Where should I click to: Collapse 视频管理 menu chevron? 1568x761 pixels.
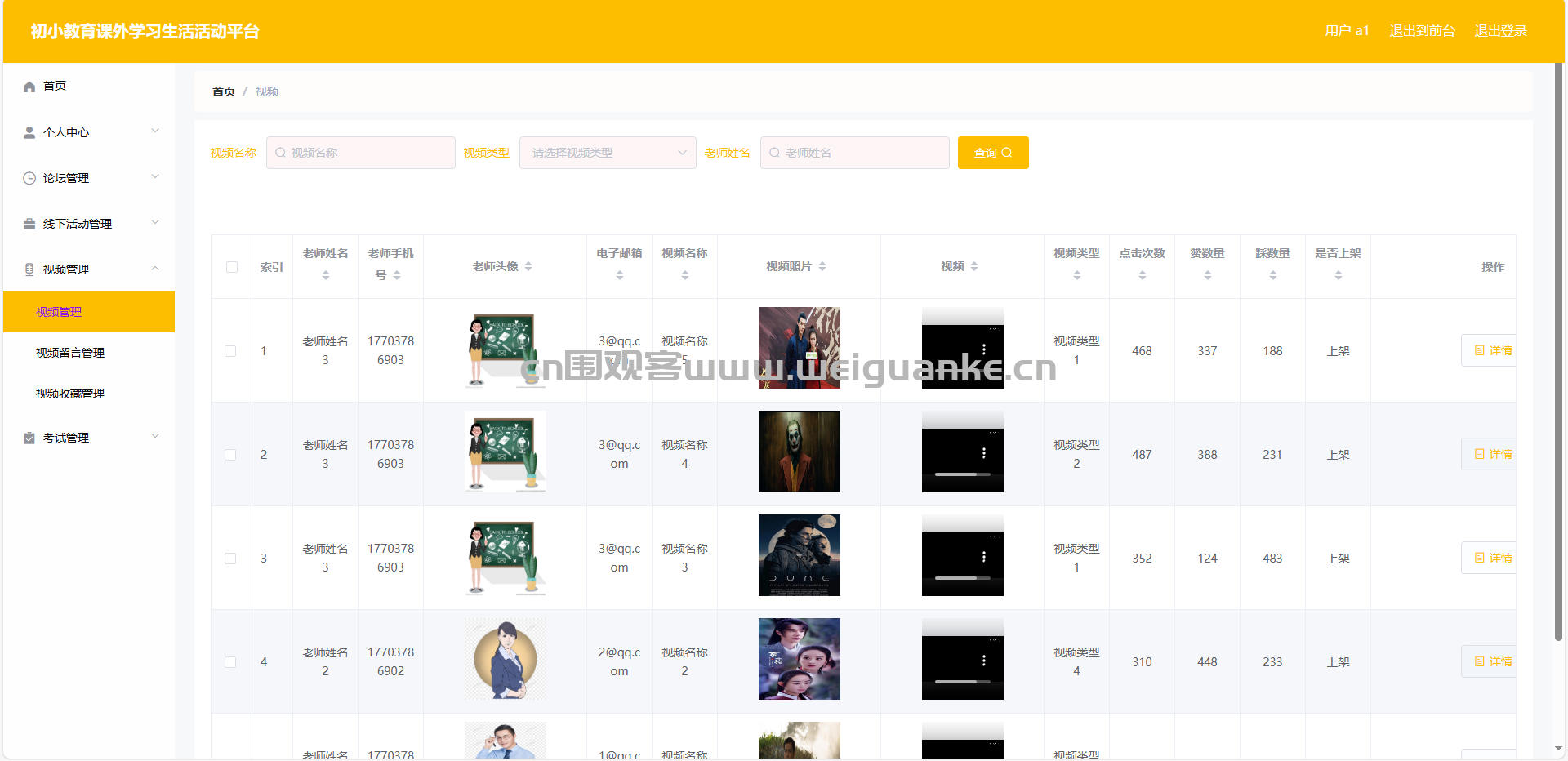(155, 268)
